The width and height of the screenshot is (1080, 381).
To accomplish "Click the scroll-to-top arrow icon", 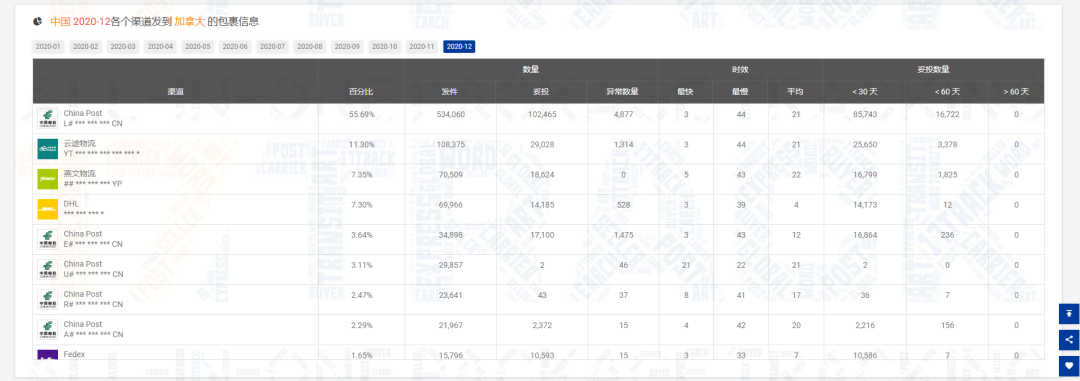I will click(x=1069, y=313).
